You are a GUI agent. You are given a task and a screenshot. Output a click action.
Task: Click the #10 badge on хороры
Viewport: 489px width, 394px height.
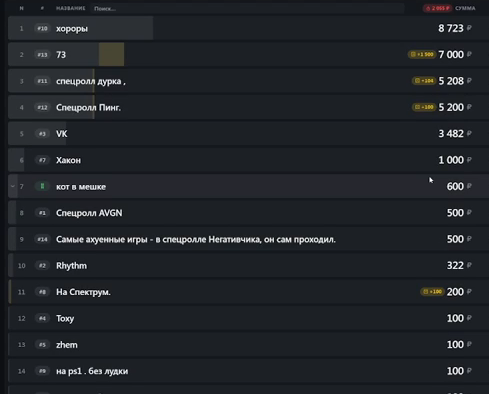coord(42,28)
